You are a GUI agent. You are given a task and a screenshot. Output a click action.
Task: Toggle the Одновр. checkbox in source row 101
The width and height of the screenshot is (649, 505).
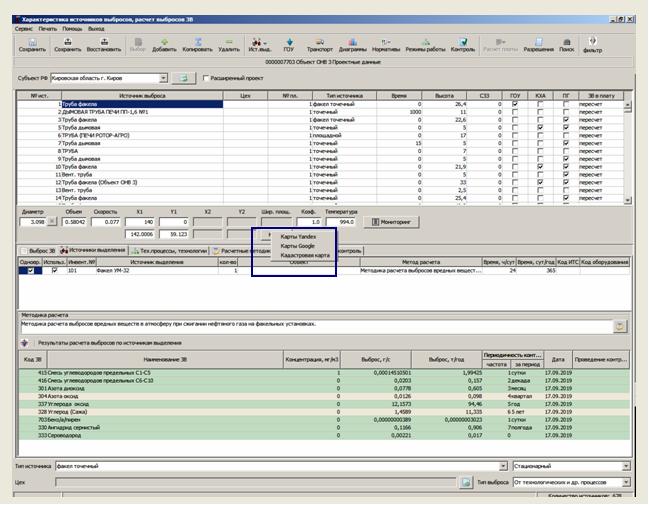click(x=31, y=270)
